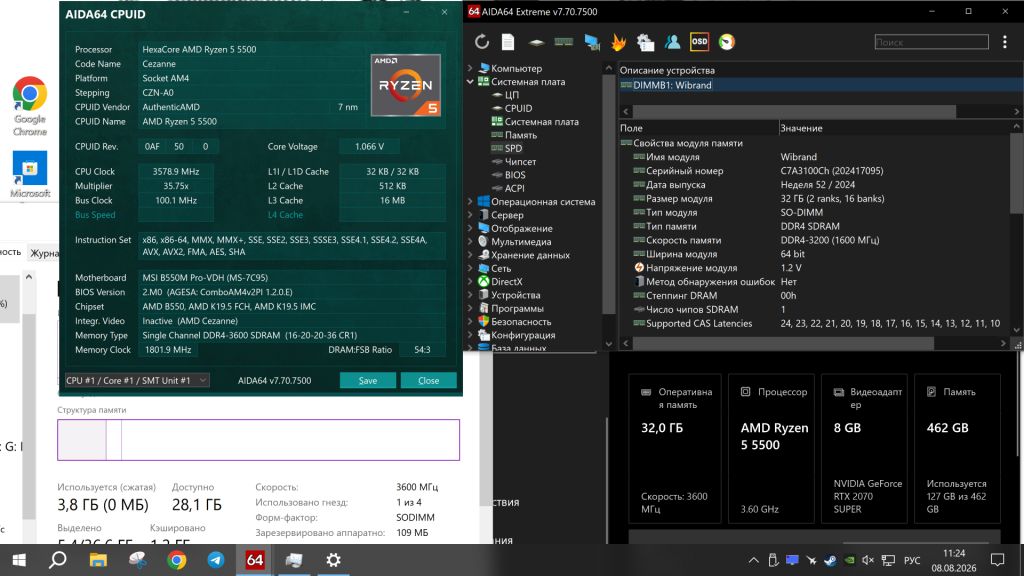Image resolution: width=1024 pixels, height=576 pixels.
Task: Open Steam icon in system tray
Action: point(830,560)
